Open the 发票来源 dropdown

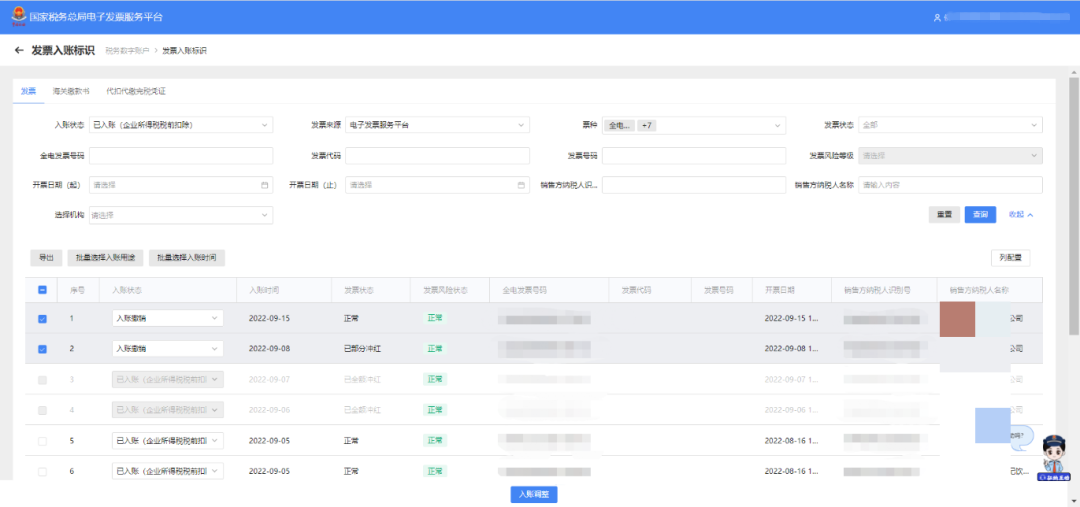click(x=437, y=125)
